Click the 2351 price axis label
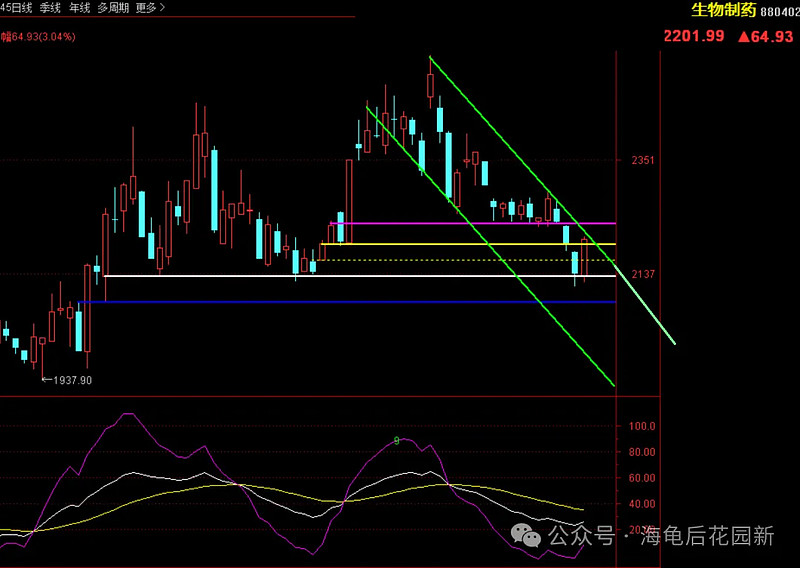The width and height of the screenshot is (800, 568). 642,160
